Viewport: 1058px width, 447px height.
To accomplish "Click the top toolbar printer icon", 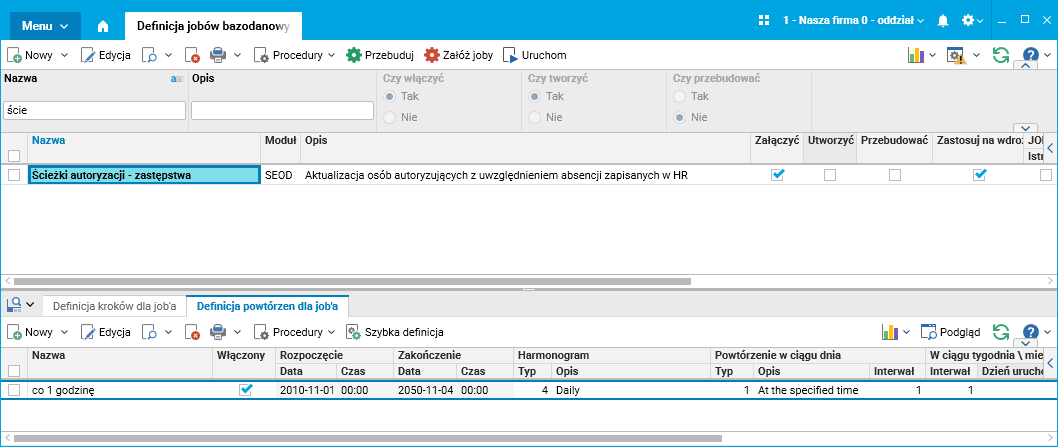I will tap(217, 55).
